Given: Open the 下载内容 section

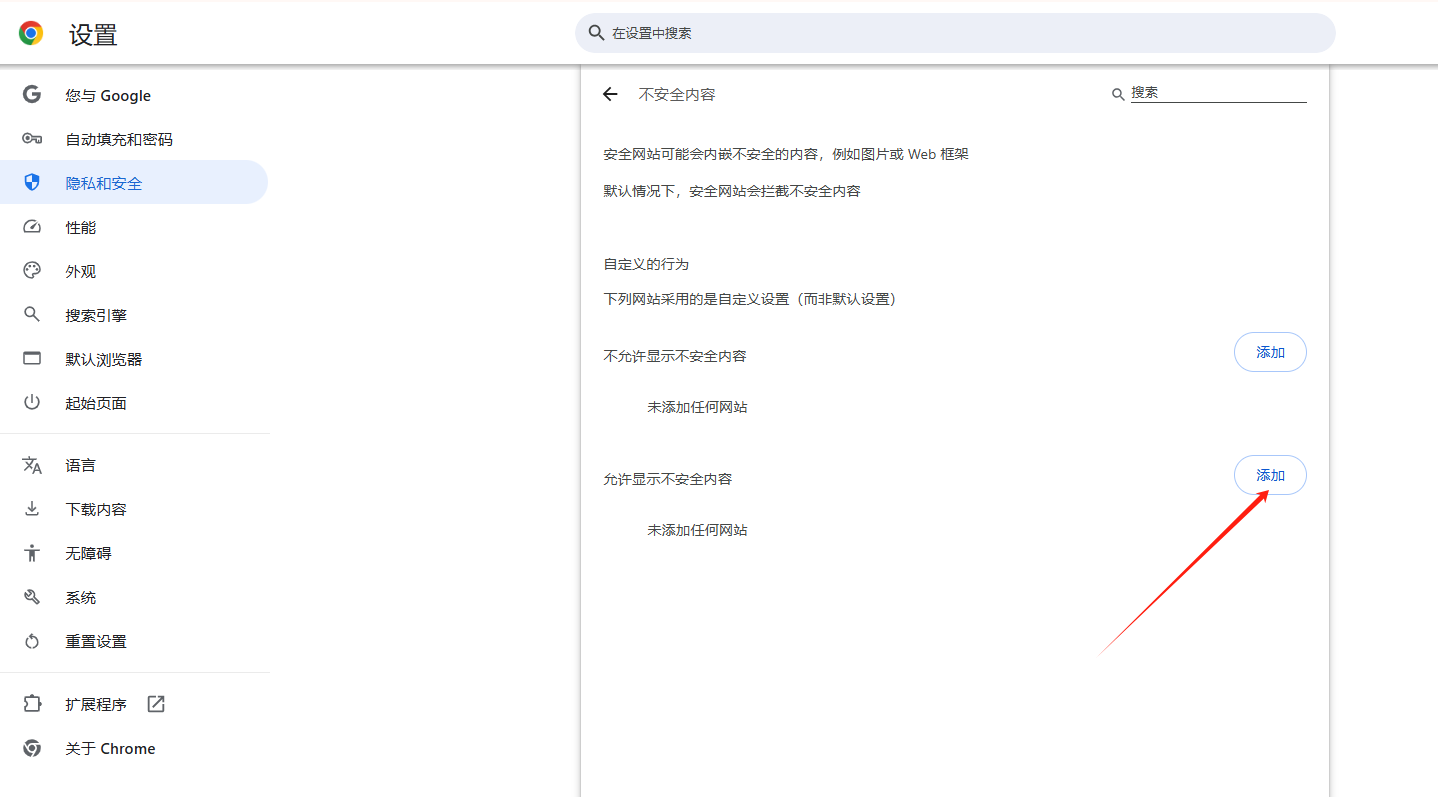Looking at the screenshot, I should pos(134,509).
